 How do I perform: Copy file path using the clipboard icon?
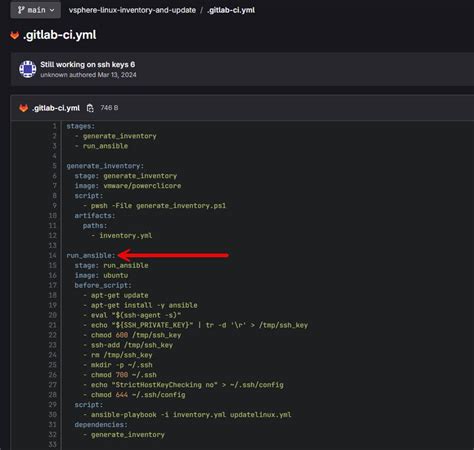click(90, 108)
